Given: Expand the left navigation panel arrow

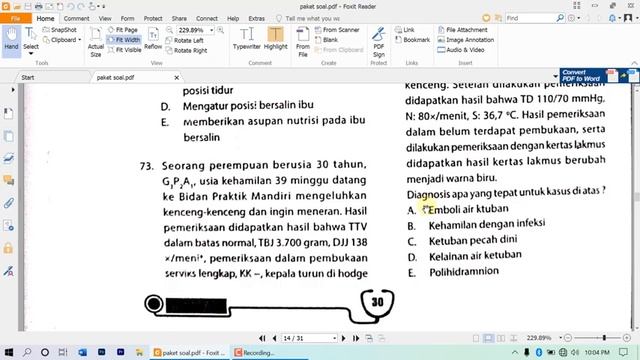Looking at the screenshot, I should coord(13,89).
